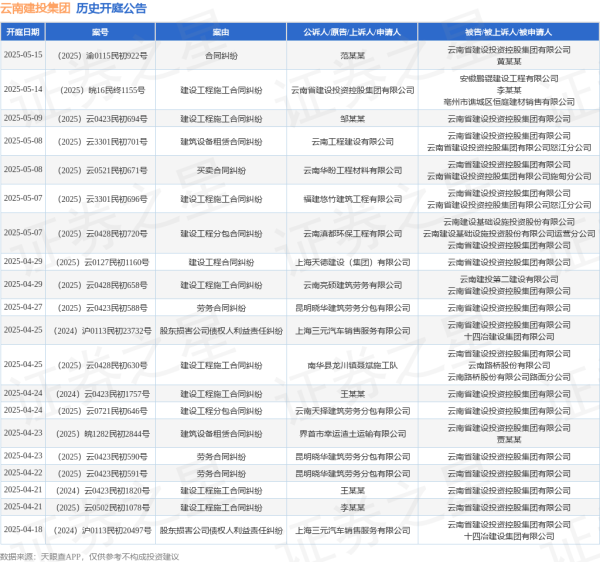
Task: Click the date cell 2025-04-18
Action: coord(23,529)
